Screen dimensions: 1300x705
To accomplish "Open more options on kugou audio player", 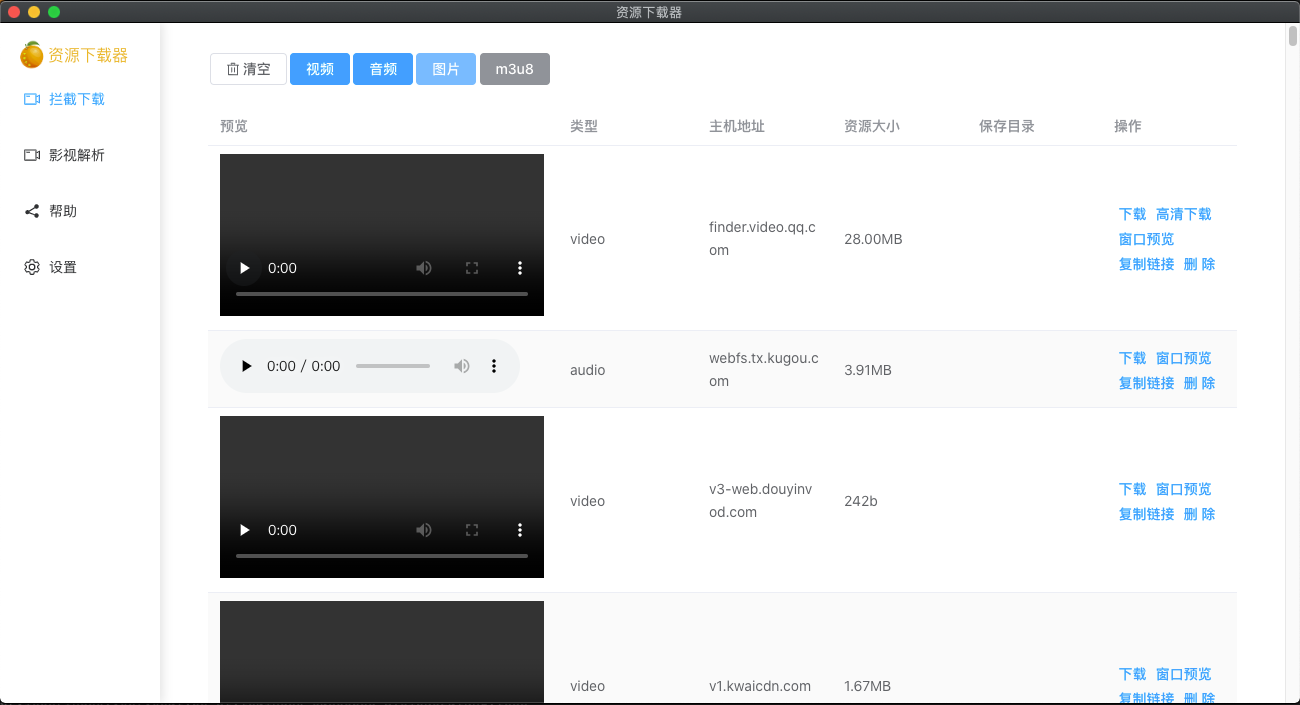I will pos(494,366).
